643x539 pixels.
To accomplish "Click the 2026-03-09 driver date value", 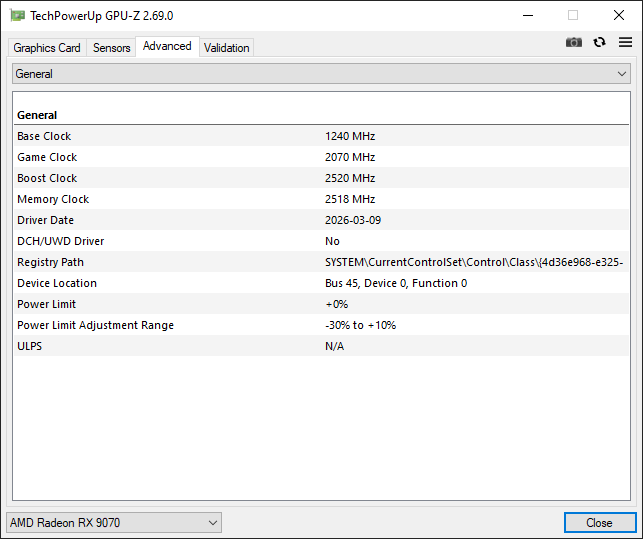I will [353, 220].
